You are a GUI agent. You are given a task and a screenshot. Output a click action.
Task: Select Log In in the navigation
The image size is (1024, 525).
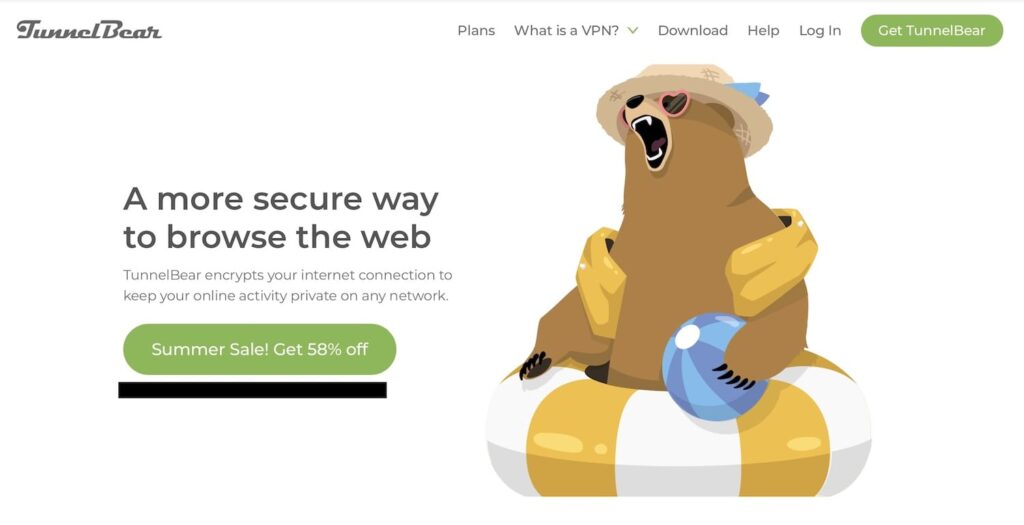(x=820, y=31)
